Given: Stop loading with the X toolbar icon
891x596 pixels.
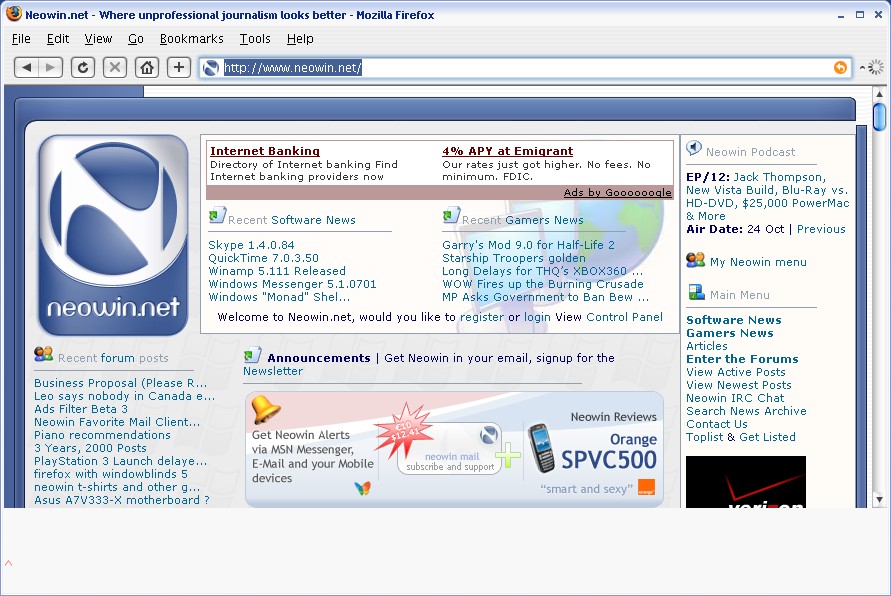Looking at the screenshot, I should 115,68.
